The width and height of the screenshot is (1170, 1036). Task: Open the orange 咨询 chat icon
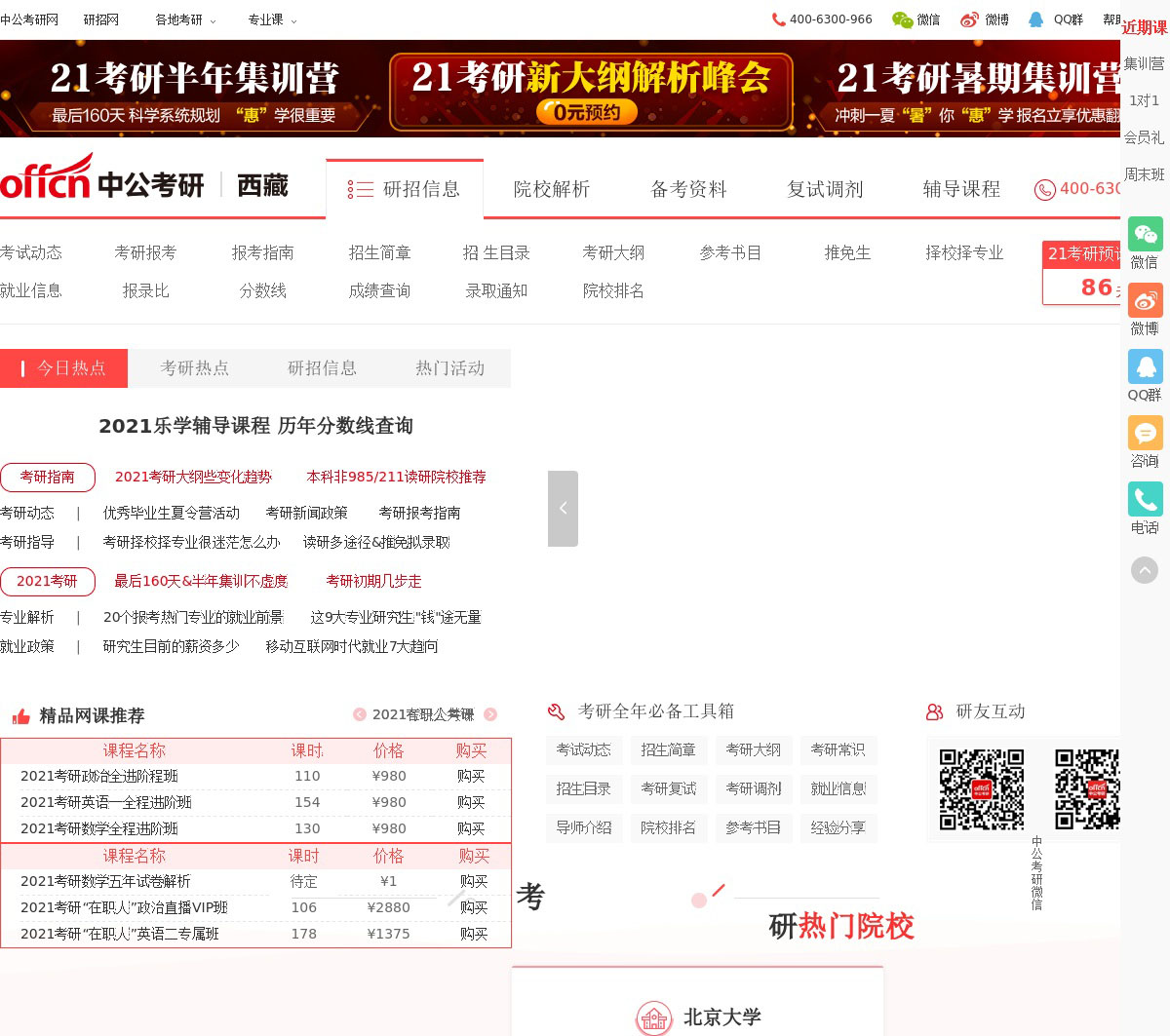tap(1145, 433)
